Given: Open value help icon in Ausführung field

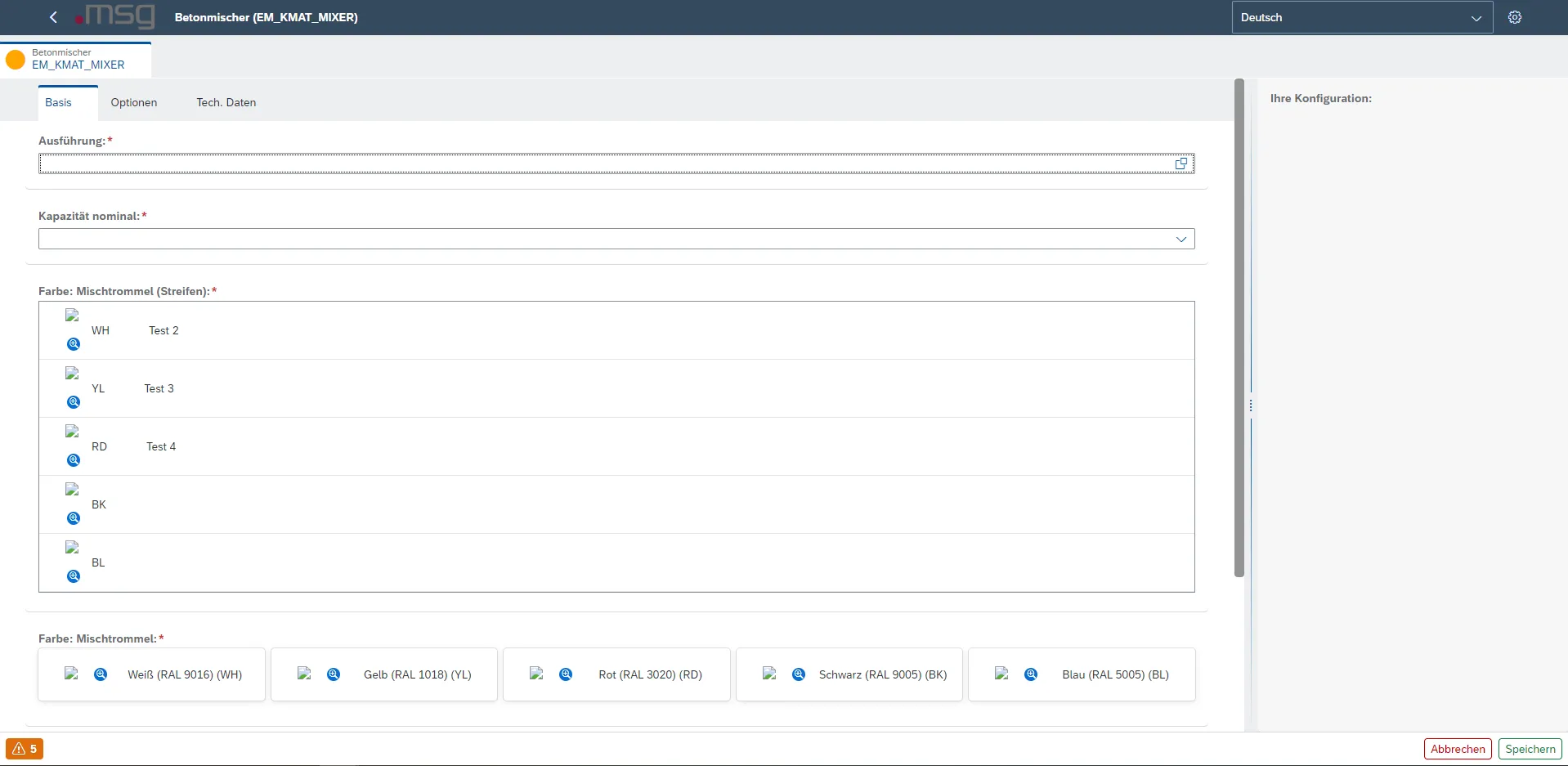Looking at the screenshot, I should (x=1180, y=164).
